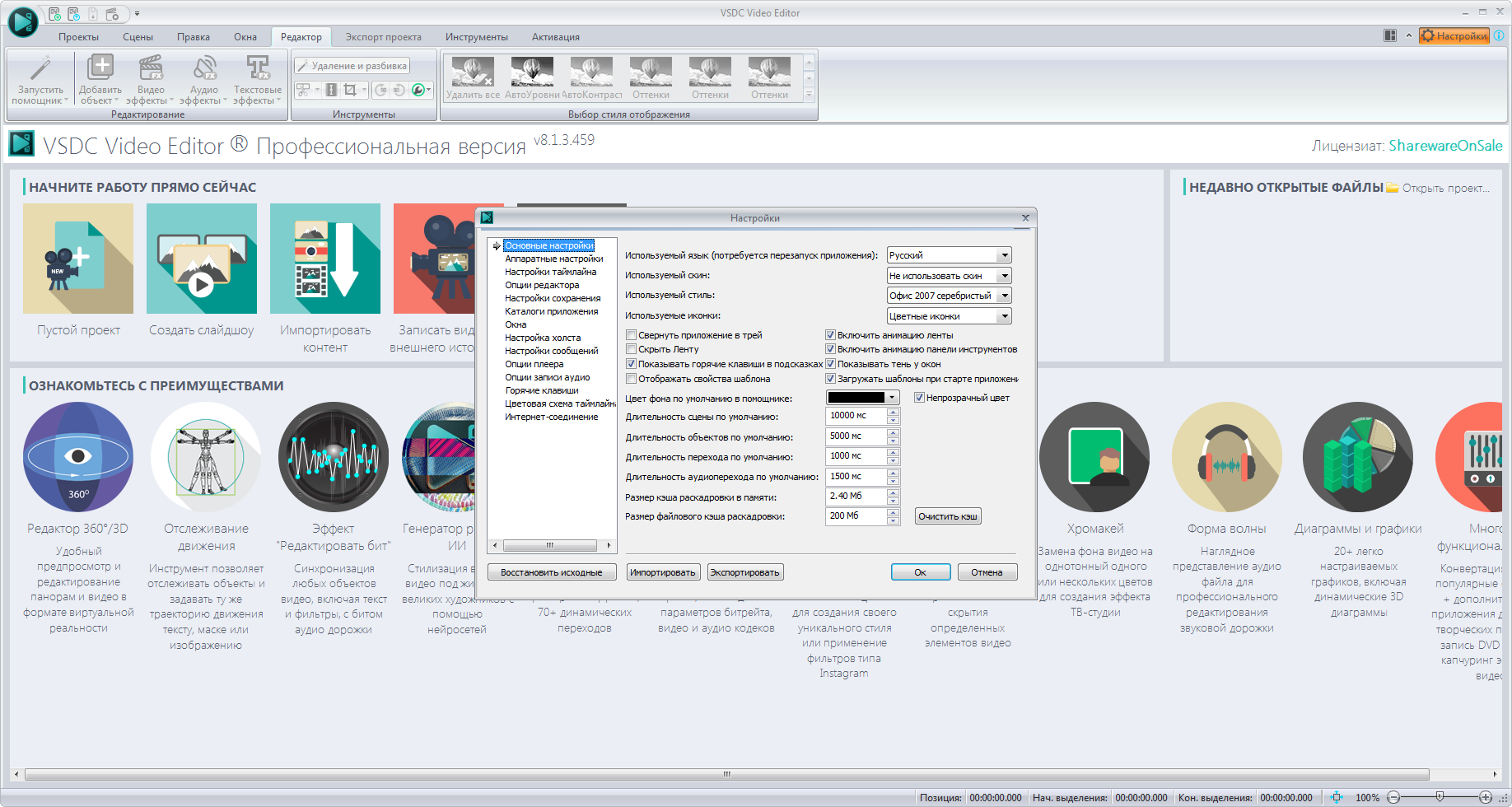This screenshot has height=807, width=1512.
Task: Click the Создать слайдшоу tile
Action: (x=202, y=259)
